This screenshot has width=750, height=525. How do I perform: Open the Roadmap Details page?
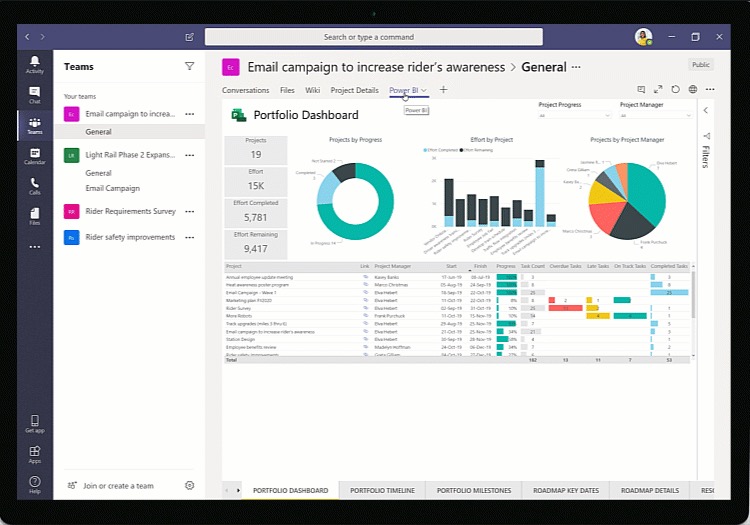coord(650,491)
